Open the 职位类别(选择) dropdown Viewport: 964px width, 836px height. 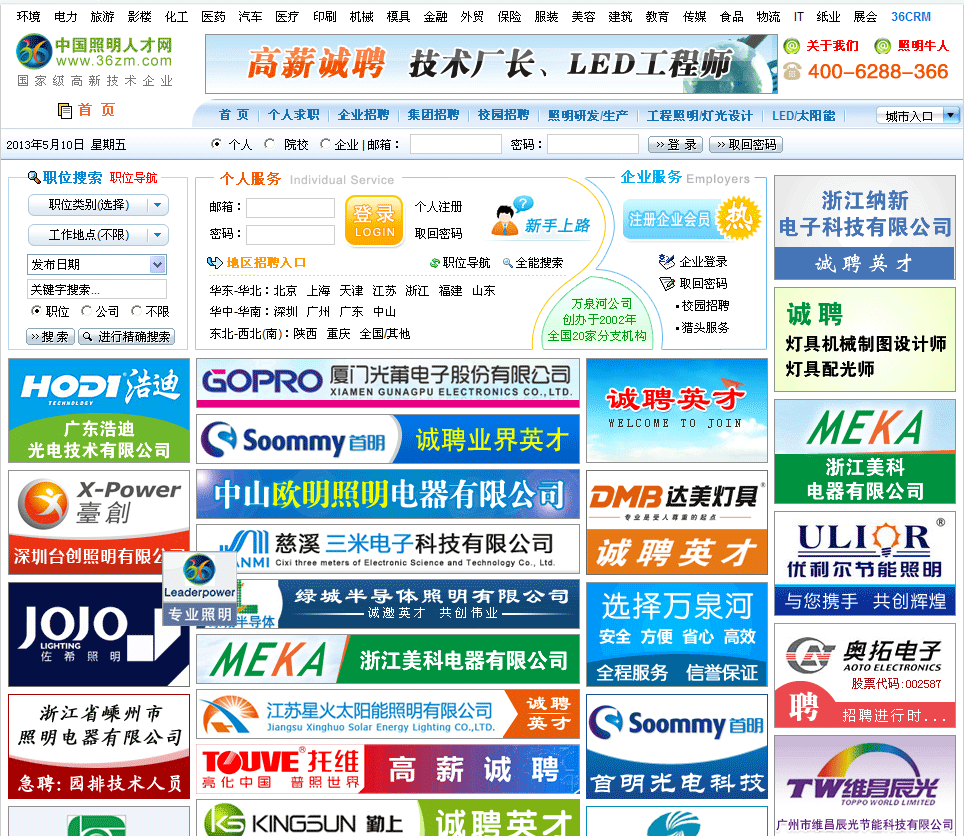[98, 205]
